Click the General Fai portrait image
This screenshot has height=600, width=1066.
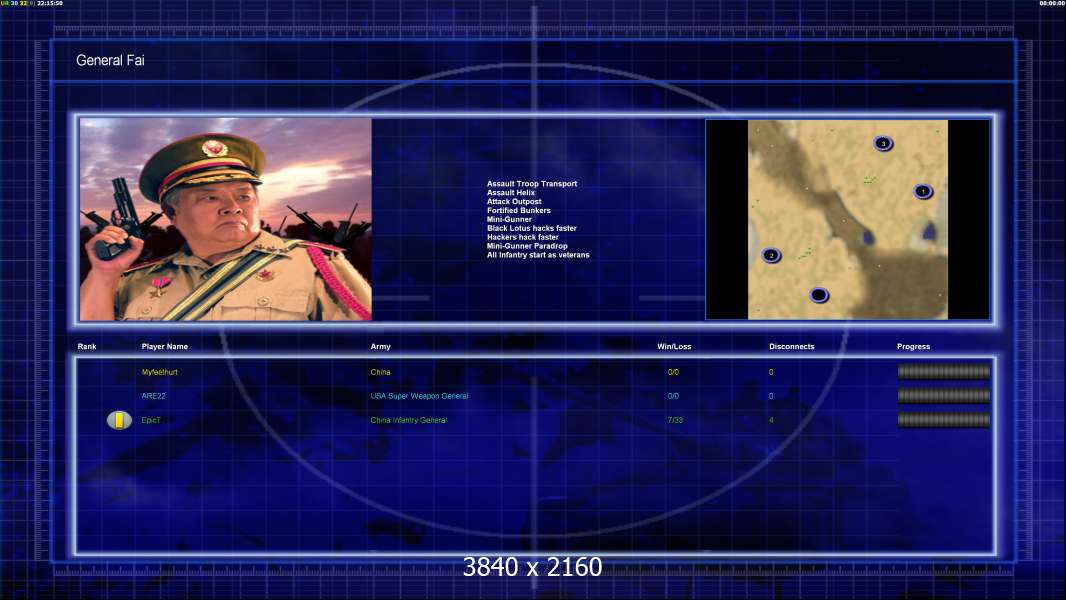tap(226, 219)
